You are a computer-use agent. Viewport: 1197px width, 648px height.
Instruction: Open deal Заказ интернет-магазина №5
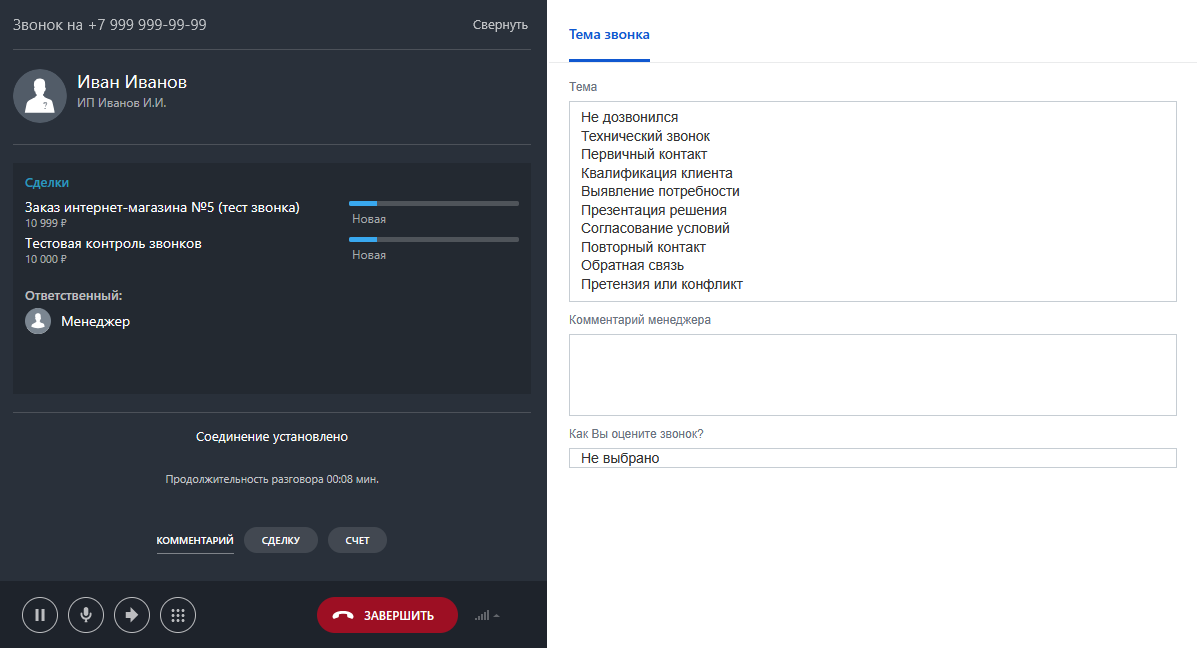(x=162, y=208)
